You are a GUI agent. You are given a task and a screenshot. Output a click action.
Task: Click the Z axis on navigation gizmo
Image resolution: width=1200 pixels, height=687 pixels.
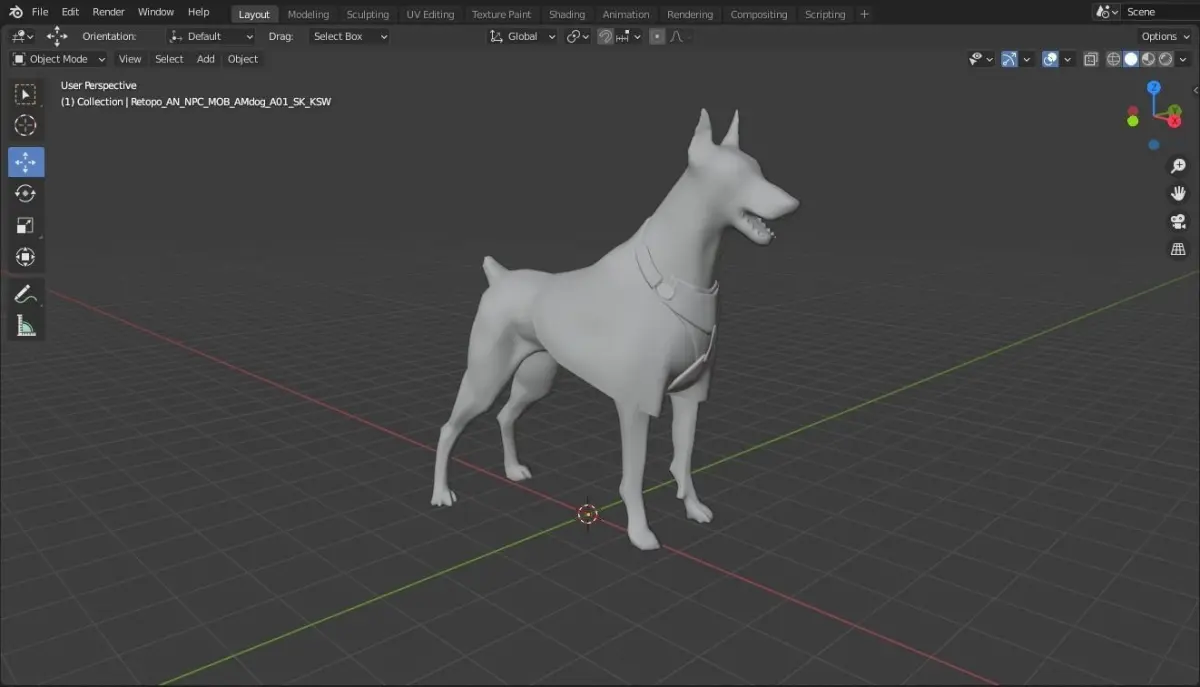[1153, 88]
